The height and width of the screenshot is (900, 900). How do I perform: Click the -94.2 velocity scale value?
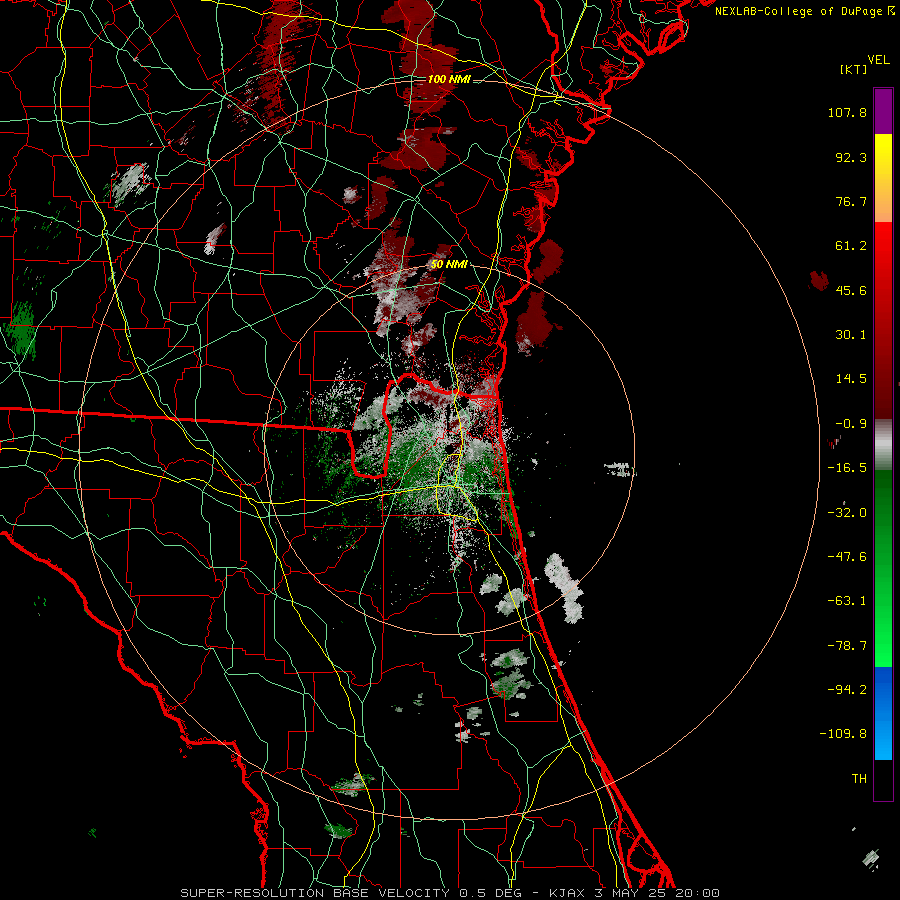pyautogui.click(x=847, y=690)
